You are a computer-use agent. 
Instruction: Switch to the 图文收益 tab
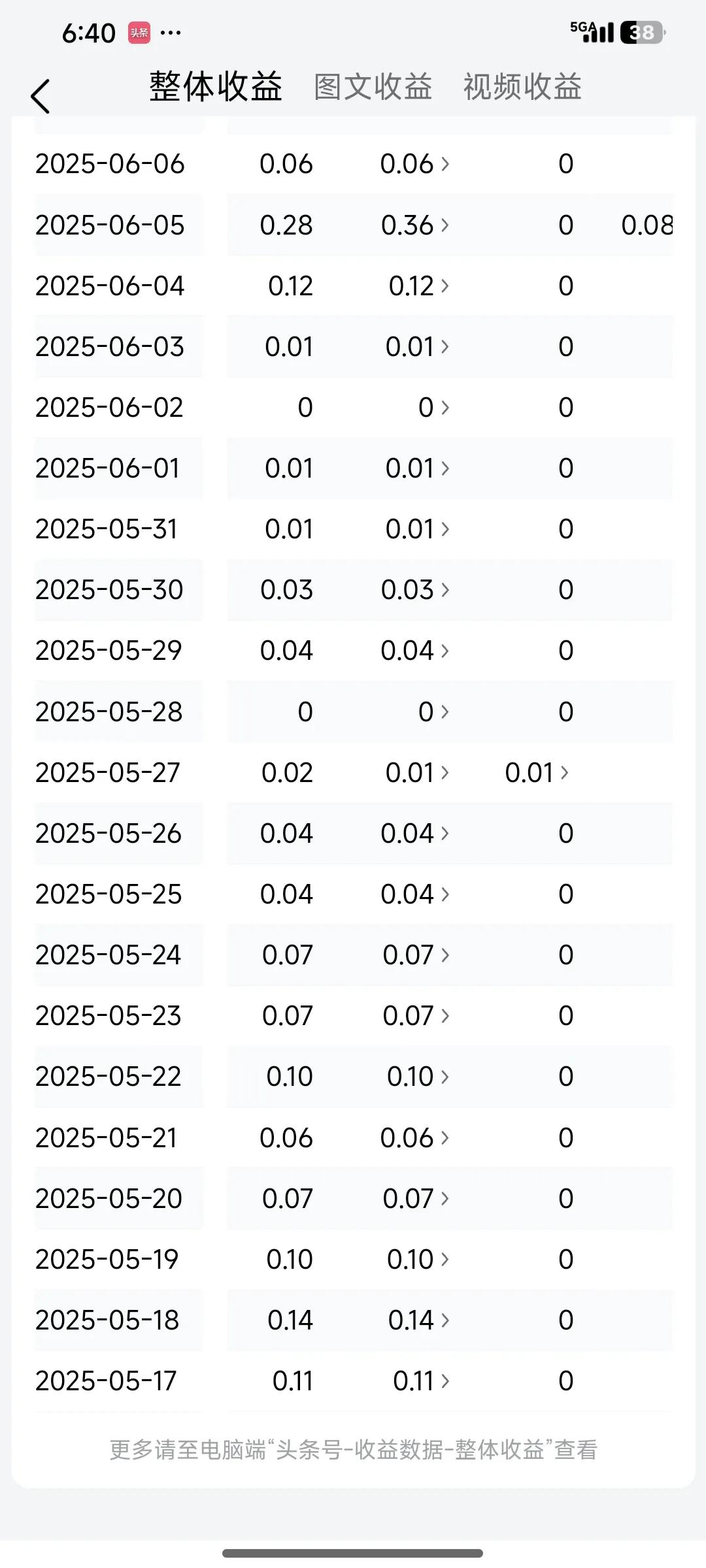coord(373,87)
